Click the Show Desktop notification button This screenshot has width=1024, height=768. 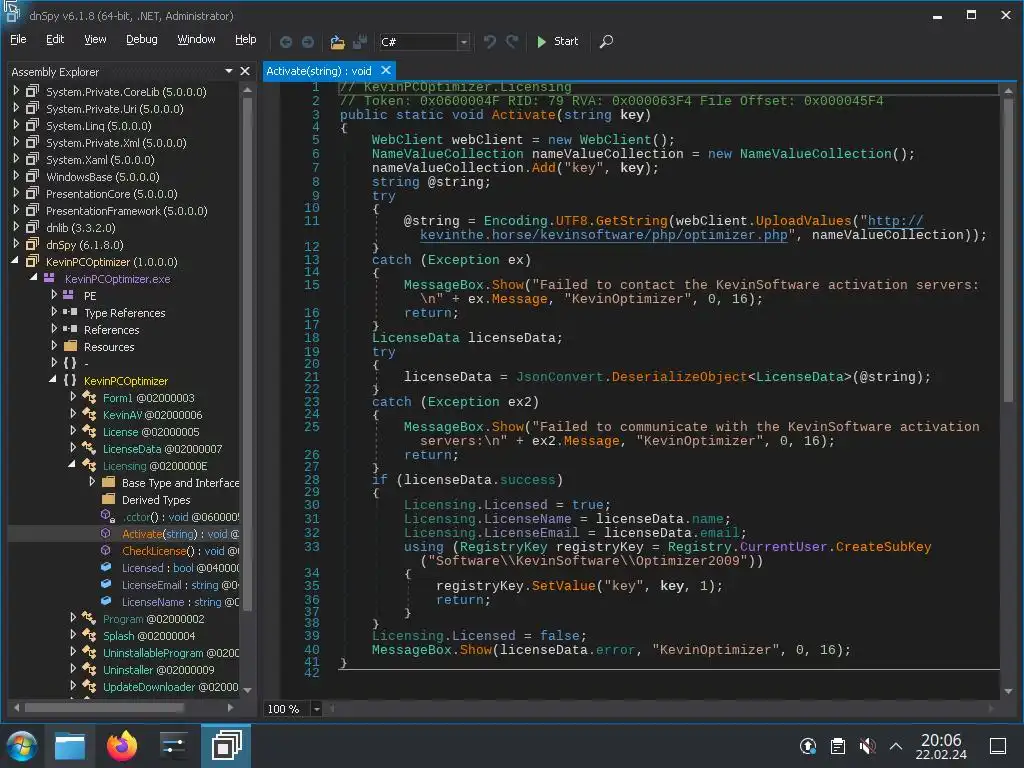pyautogui.click(x=998, y=746)
